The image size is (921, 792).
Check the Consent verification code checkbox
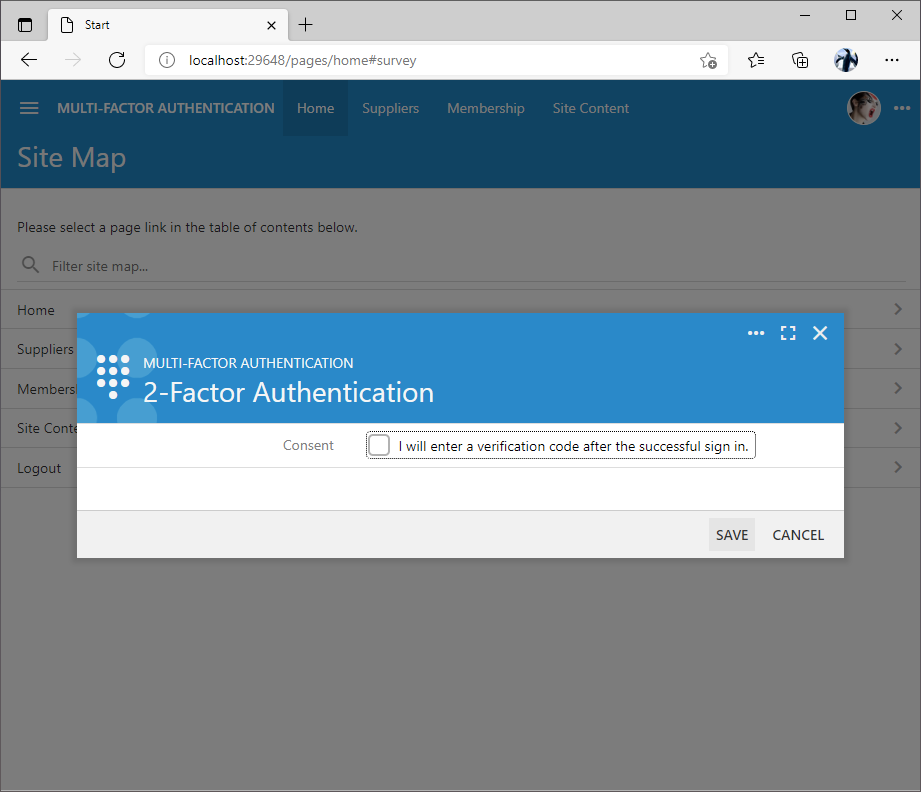pos(379,445)
